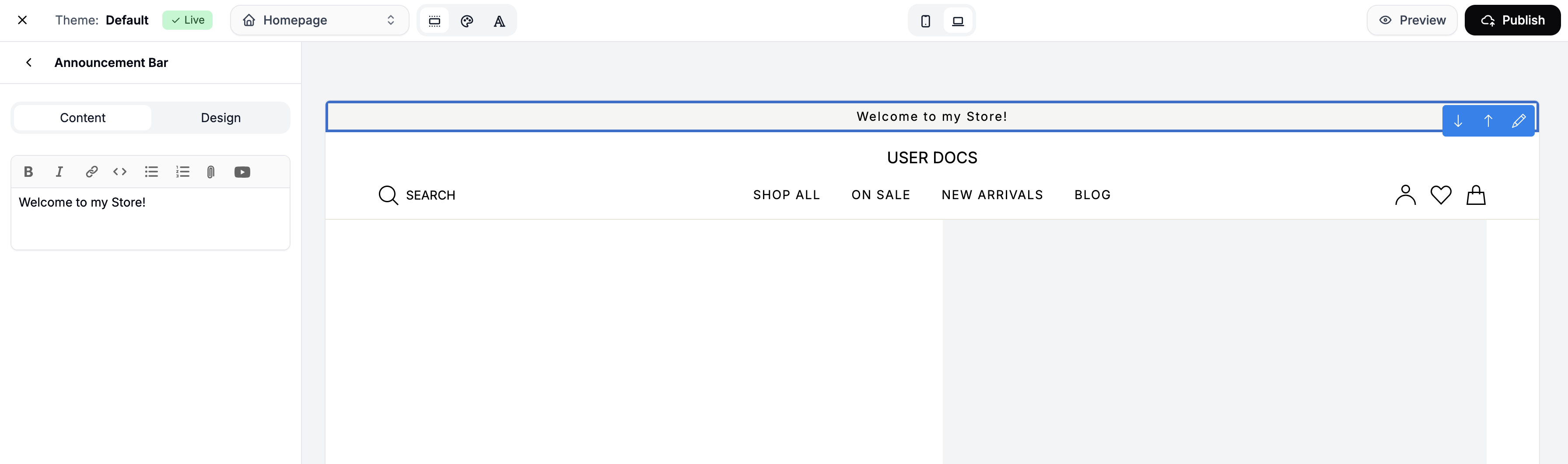Select the Content tab
Image resolution: width=1568 pixels, height=464 pixels.
coord(83,117)
